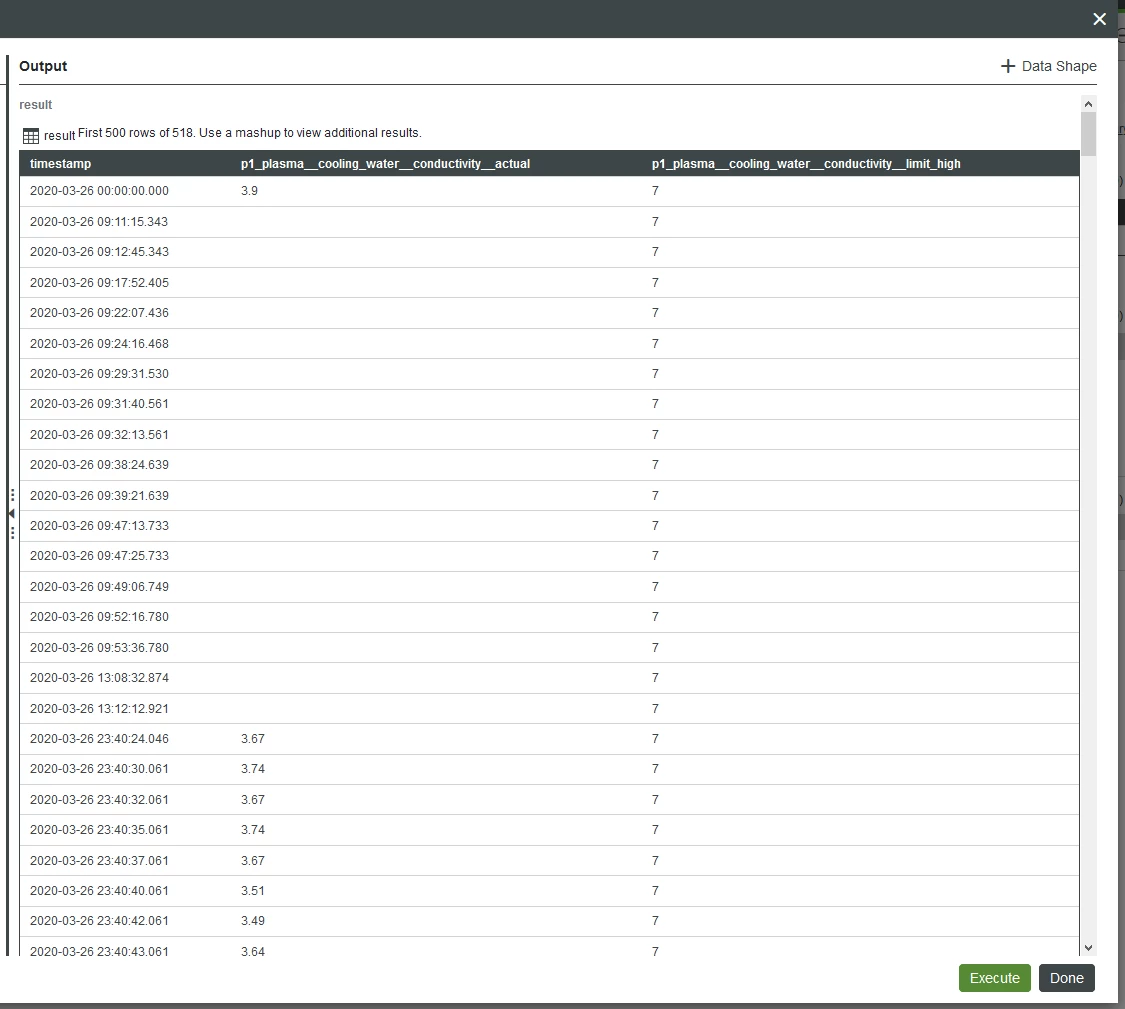Screen dimensions: 1125x1009
Task: Click the 'First 500 rows of 518' message
Action: (250, 133)
